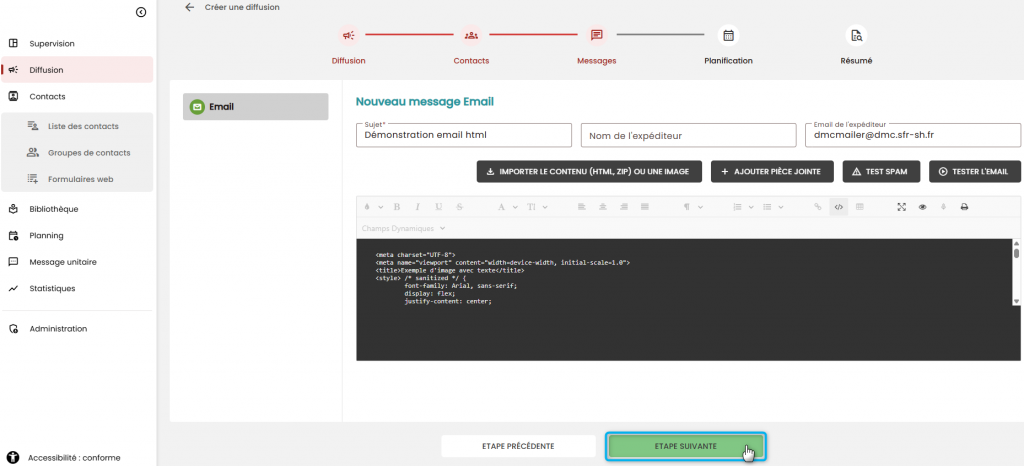Click the Résumé step icon
Viewport: 1024px width, 466px height.
pos(856,35)
